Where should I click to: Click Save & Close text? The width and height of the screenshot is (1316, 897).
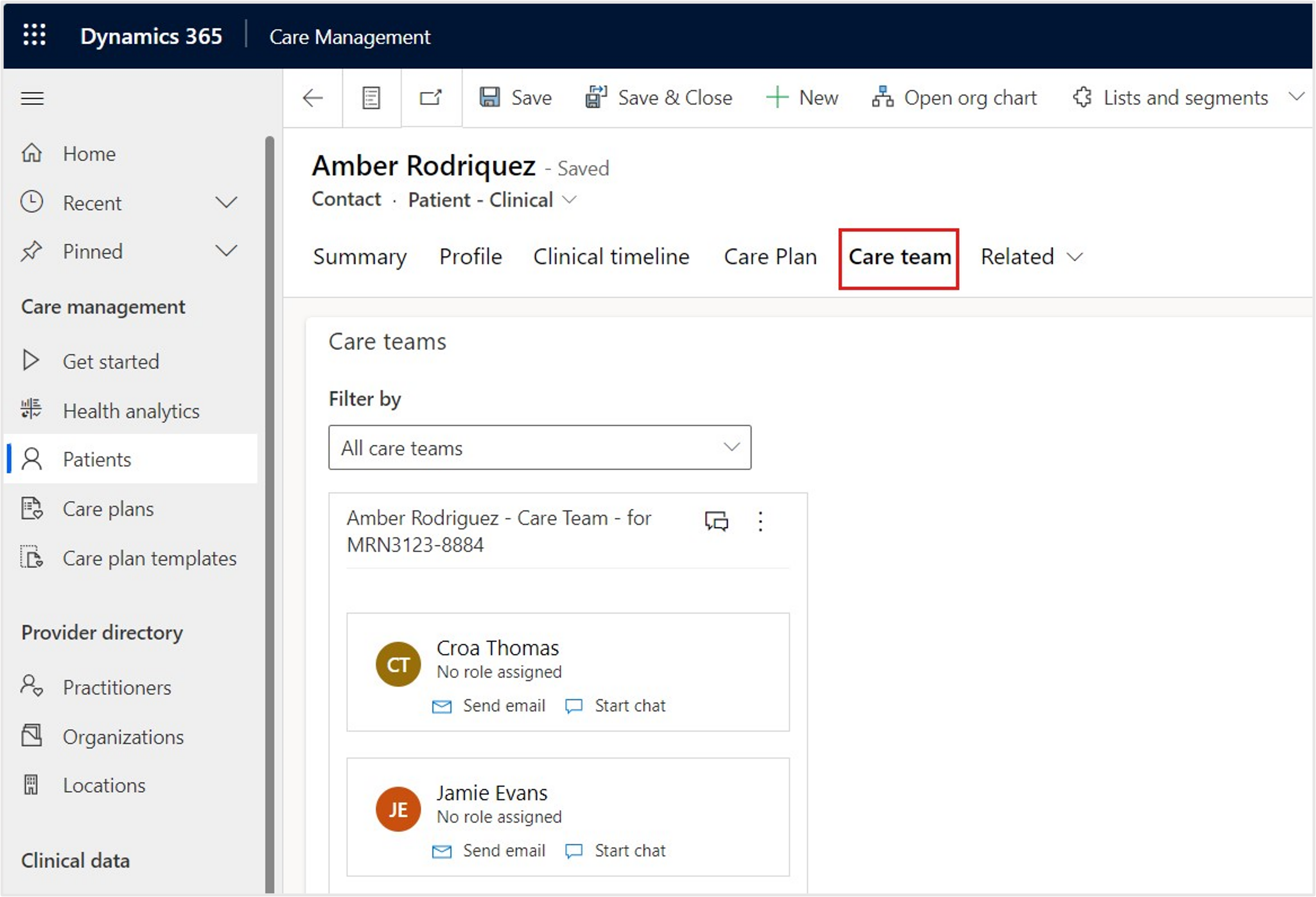click(675, 97)
